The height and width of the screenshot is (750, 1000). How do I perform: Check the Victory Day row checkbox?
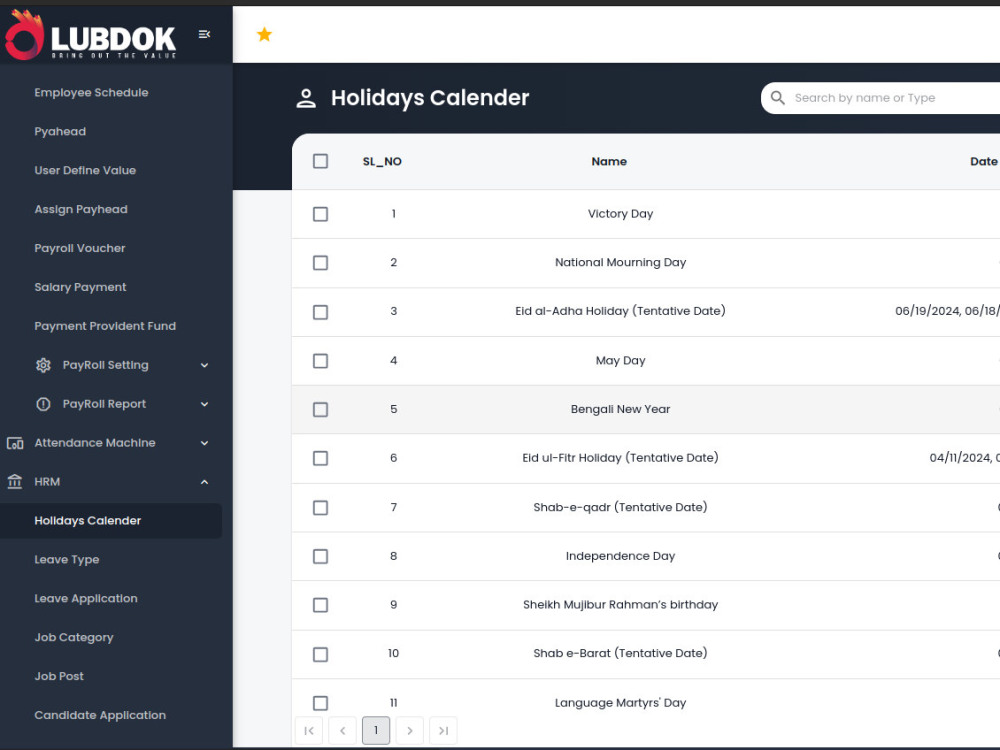tap(321, 214)
